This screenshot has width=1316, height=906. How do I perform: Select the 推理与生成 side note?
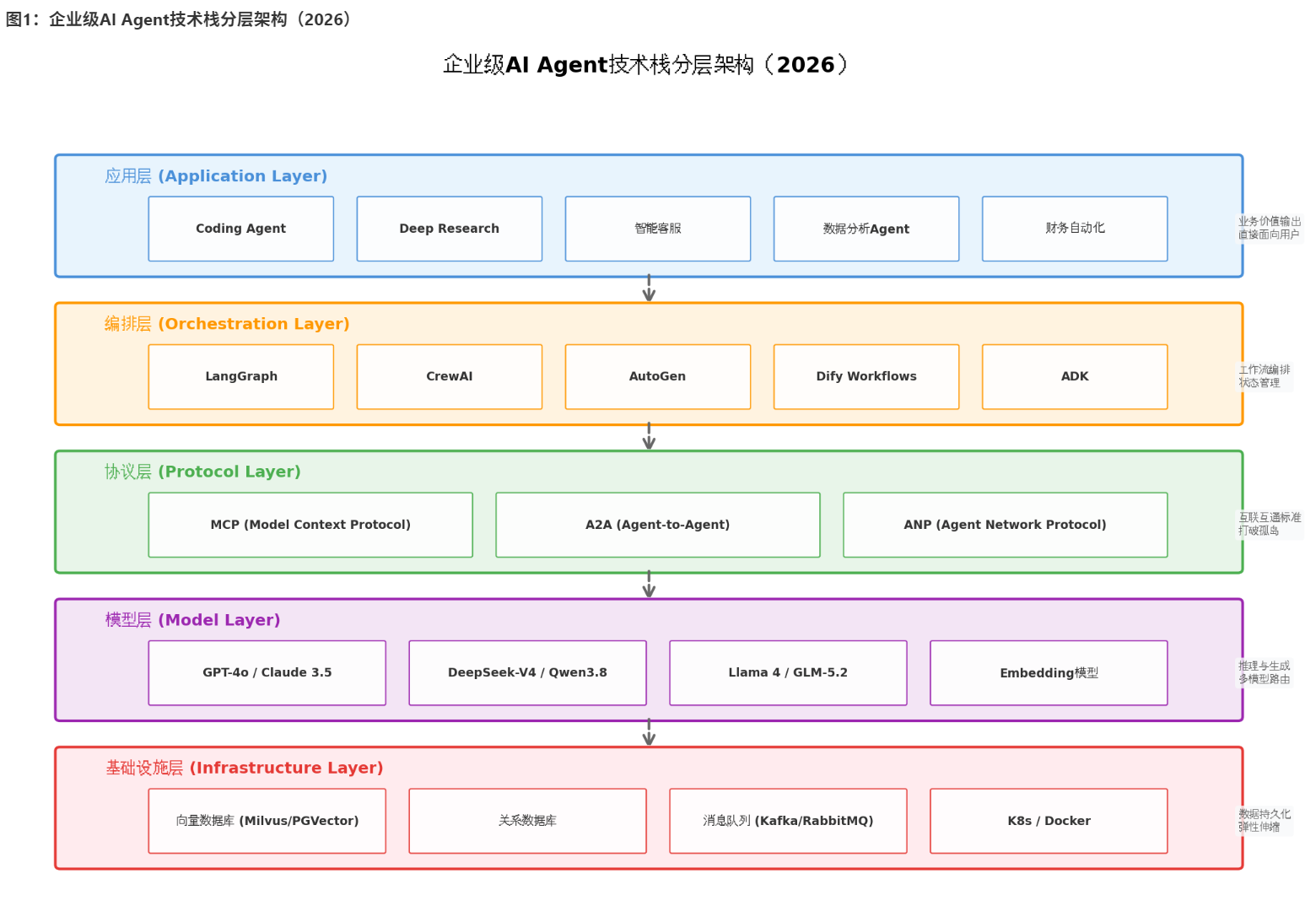[1265, 672]
